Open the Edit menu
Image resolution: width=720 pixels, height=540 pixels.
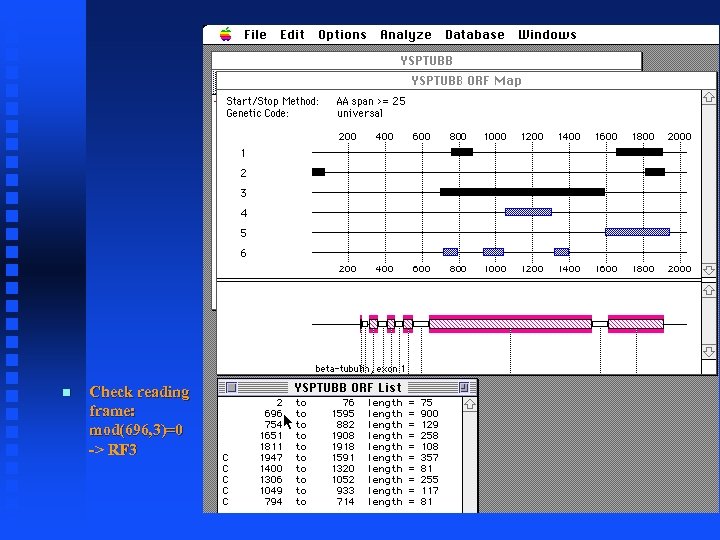[292, 35]
